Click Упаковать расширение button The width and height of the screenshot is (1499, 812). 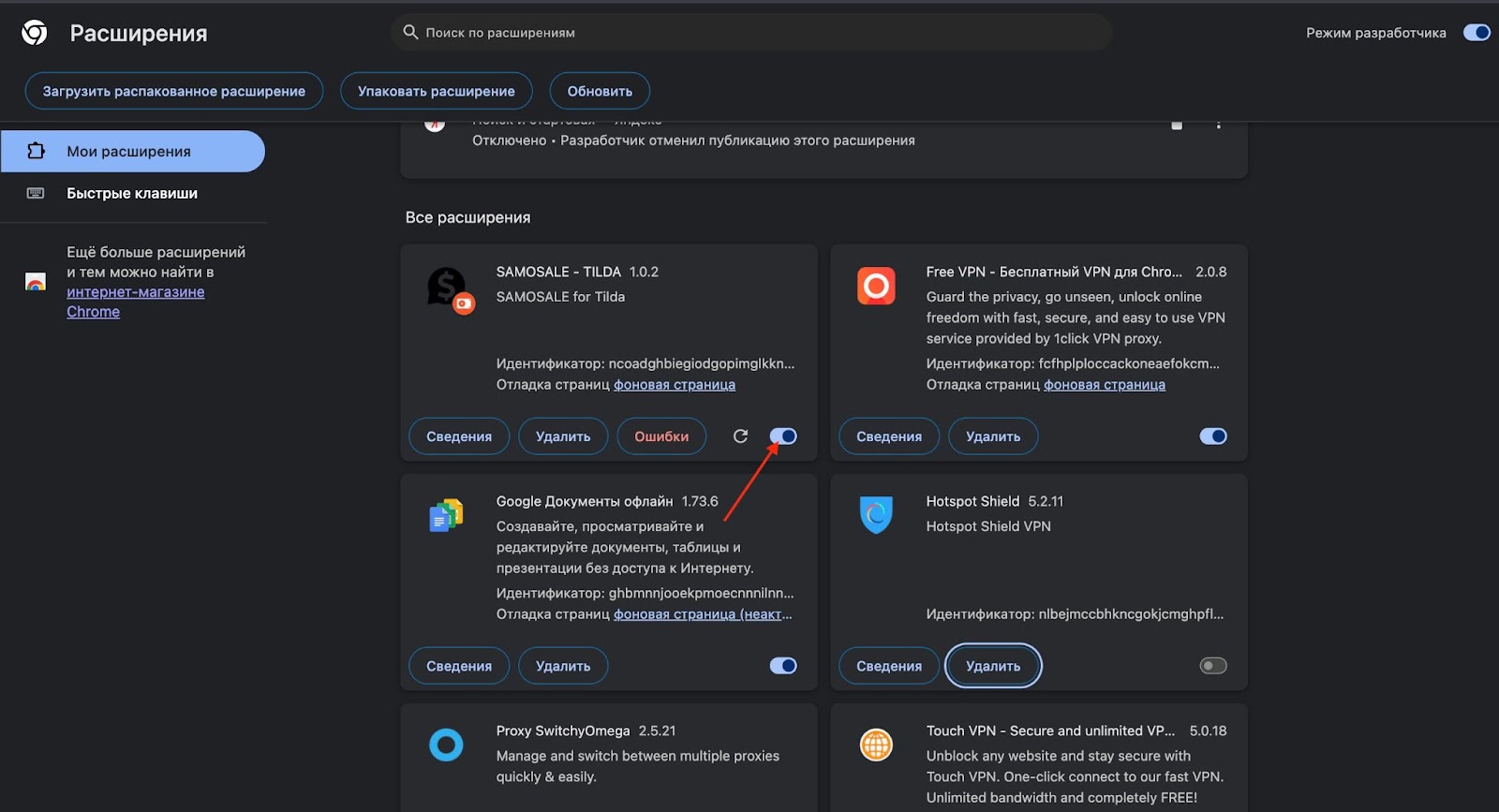[437, 91]
